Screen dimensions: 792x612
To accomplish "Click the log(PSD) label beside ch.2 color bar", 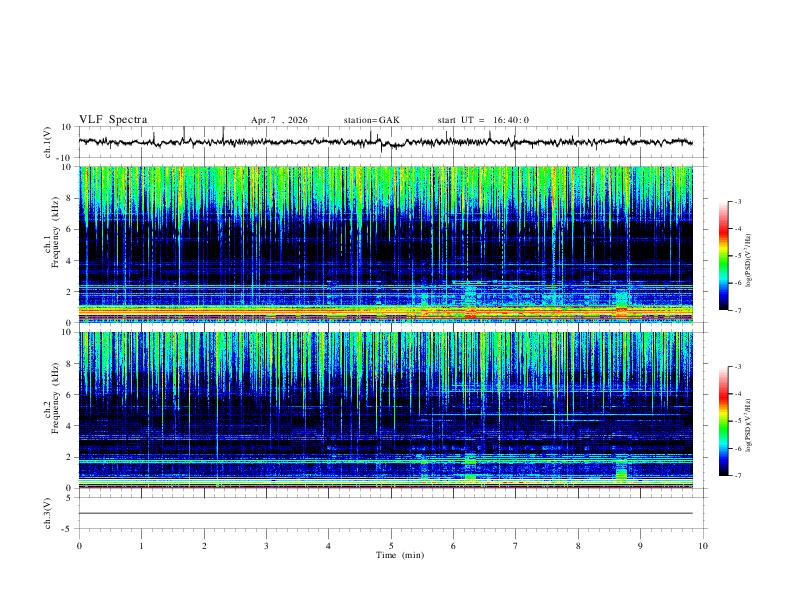I will point(748,425).
